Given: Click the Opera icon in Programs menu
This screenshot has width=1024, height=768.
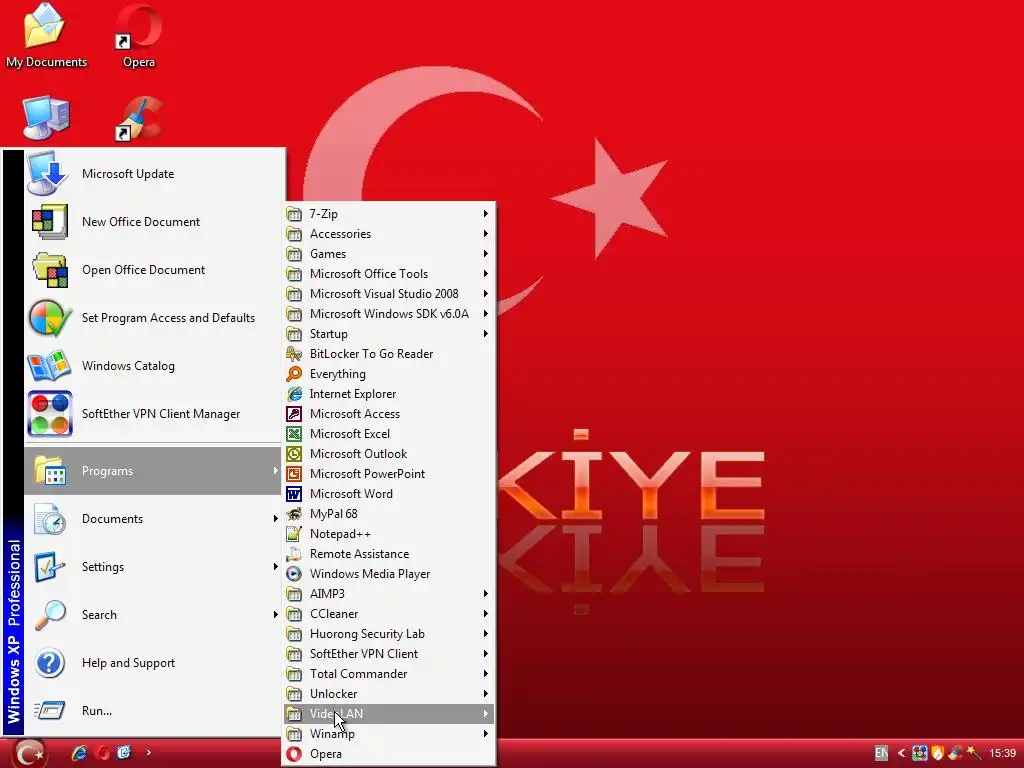Looking at the screenshot, I should (295, 754).
